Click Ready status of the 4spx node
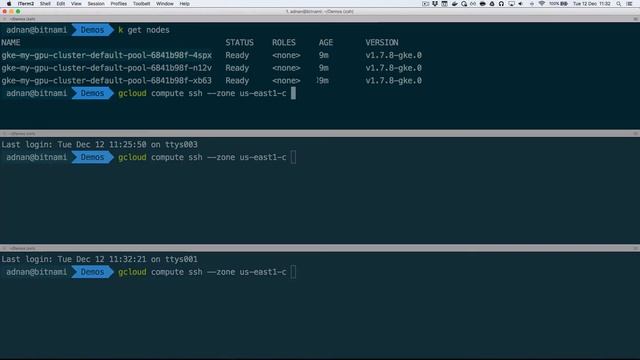Image resolution: width=640 pixels, height=360 pixels. click(x=237, y=55)
